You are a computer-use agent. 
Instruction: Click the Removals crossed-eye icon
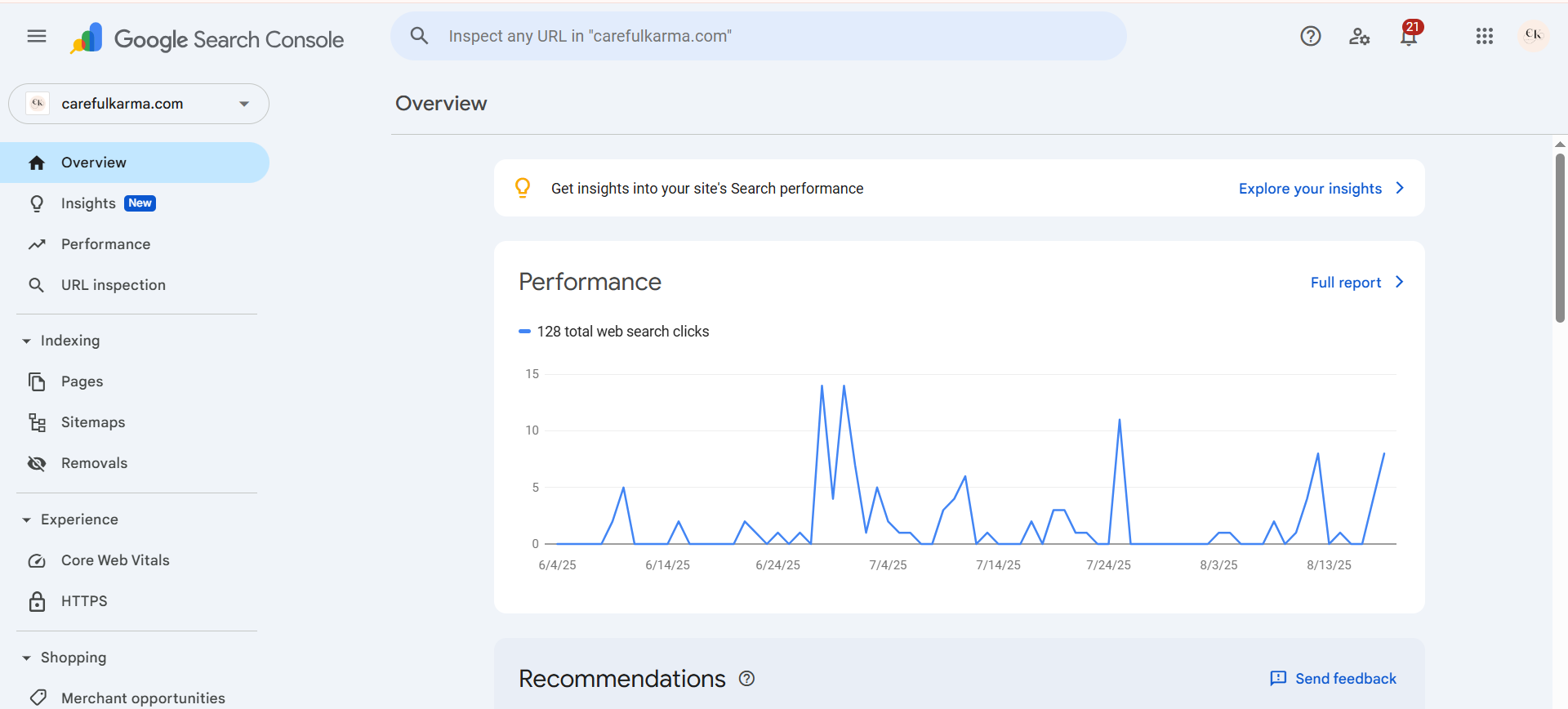[x=37, y=464]
